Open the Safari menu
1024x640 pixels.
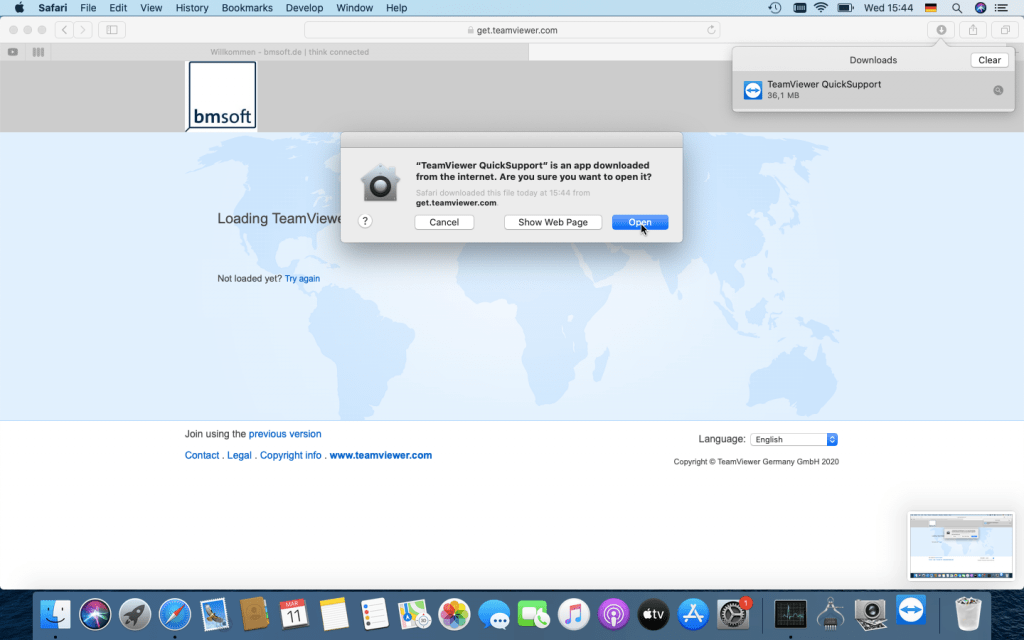pyautogui.click(x=52, y=8)
